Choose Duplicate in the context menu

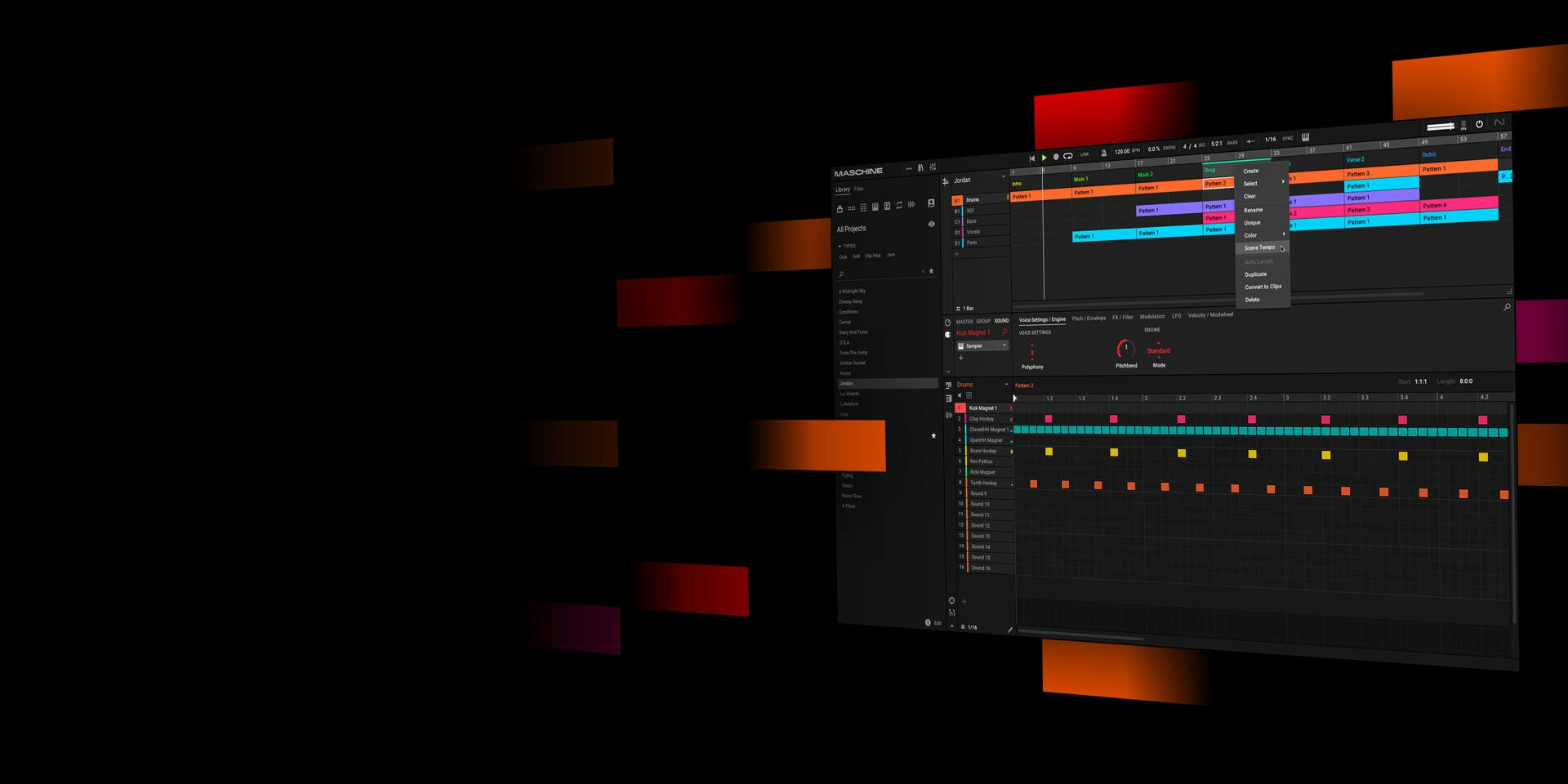coord(1255,274)
